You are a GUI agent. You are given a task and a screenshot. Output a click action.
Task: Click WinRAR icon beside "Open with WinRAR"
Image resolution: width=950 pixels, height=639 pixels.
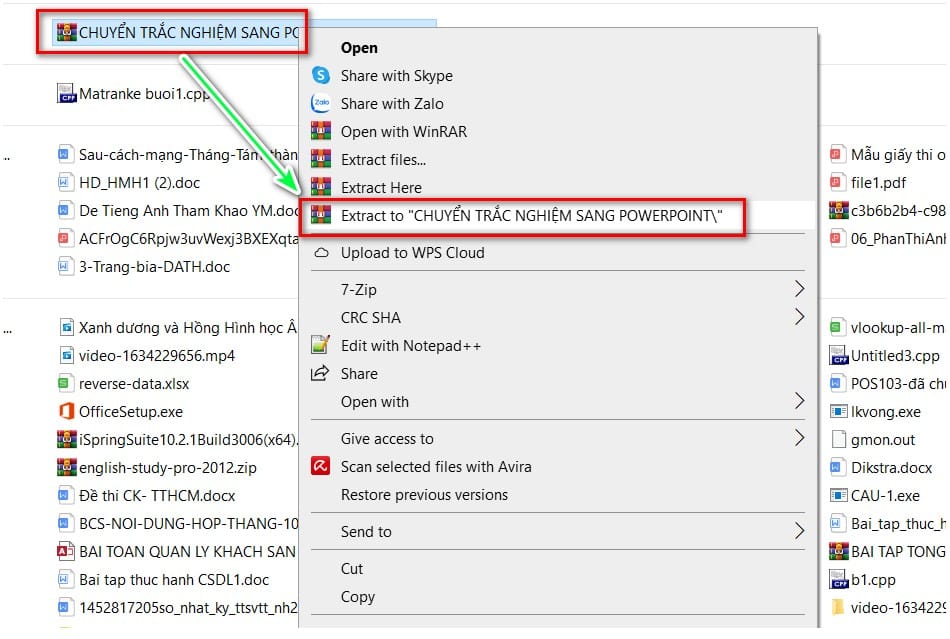(x=321, y=131)
